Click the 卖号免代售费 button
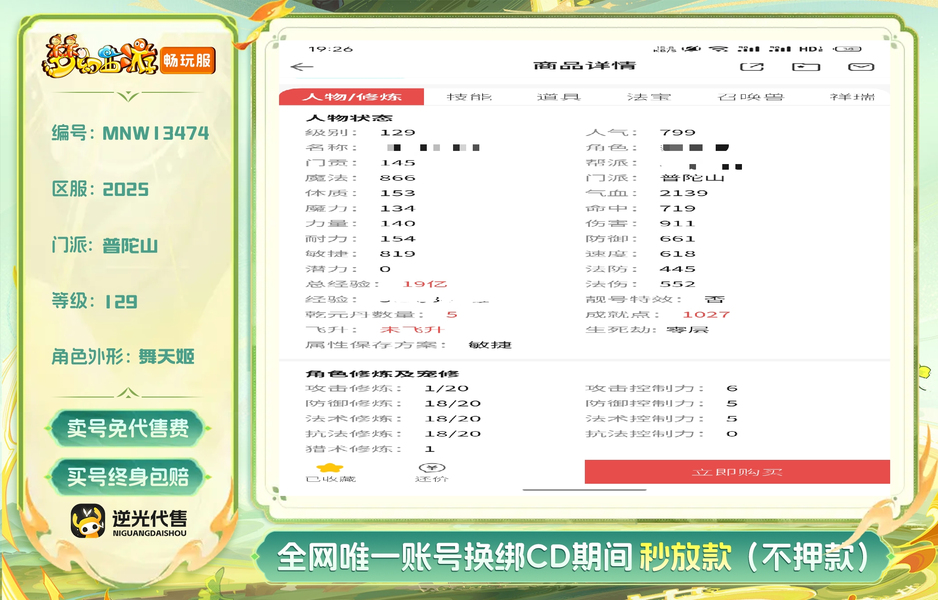 (127, 428)
